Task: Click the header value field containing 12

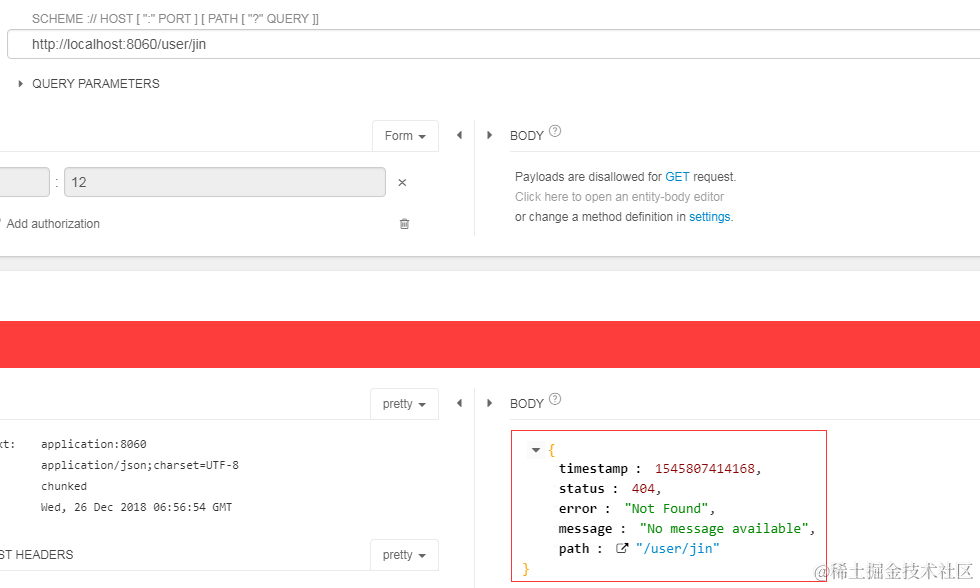Action: [224, 182]
